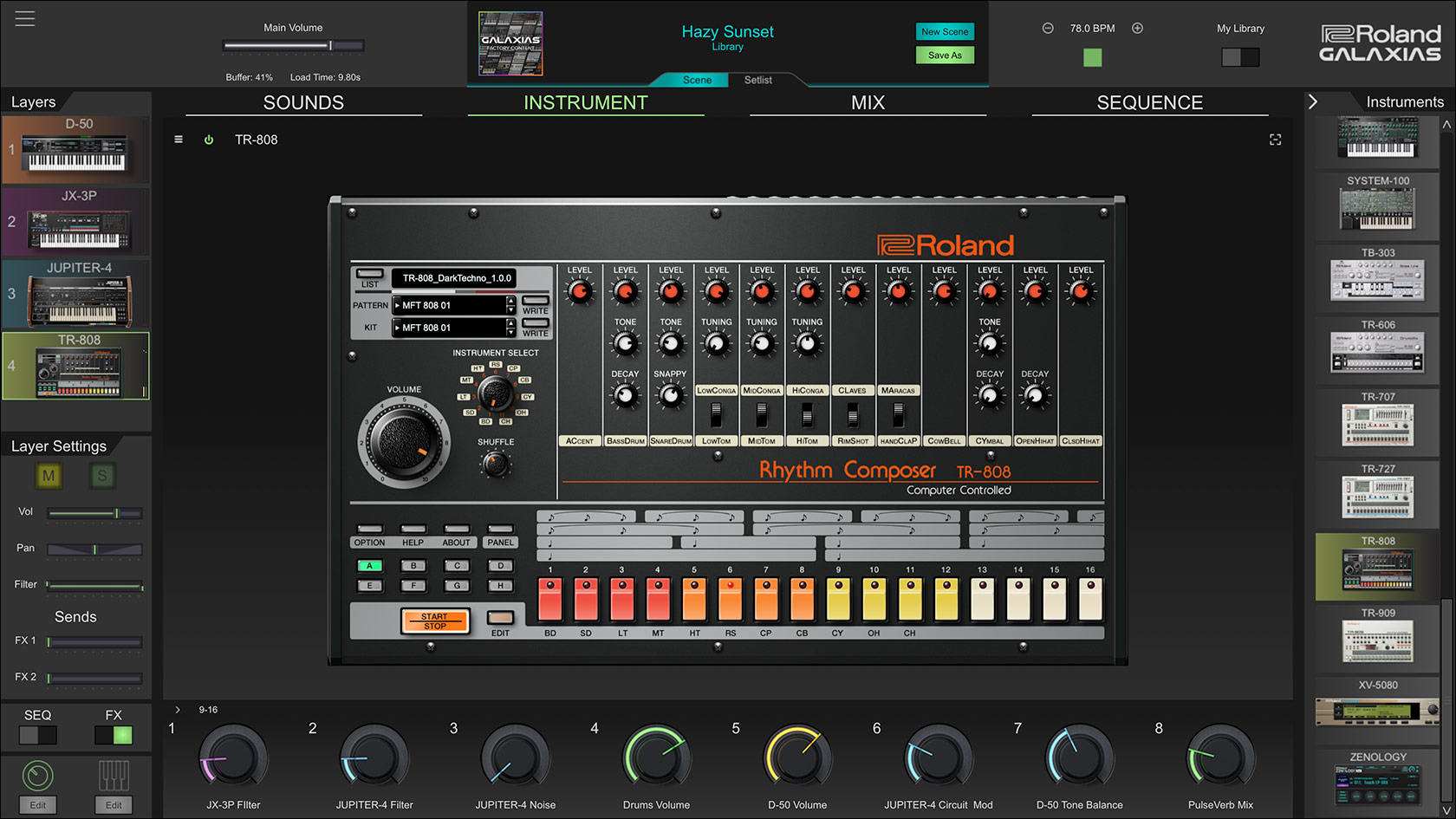1456x819 pixels.
Task: Choose TR-707 from Instruments browser
Action: tap(1378, 419)
